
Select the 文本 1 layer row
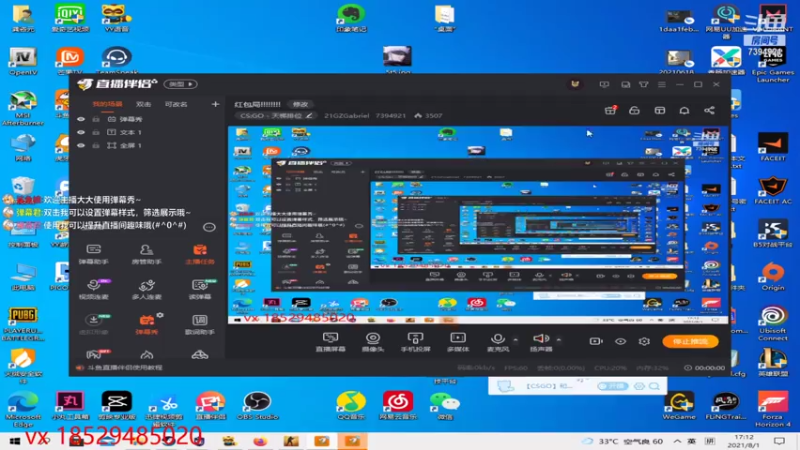[146, 132]
